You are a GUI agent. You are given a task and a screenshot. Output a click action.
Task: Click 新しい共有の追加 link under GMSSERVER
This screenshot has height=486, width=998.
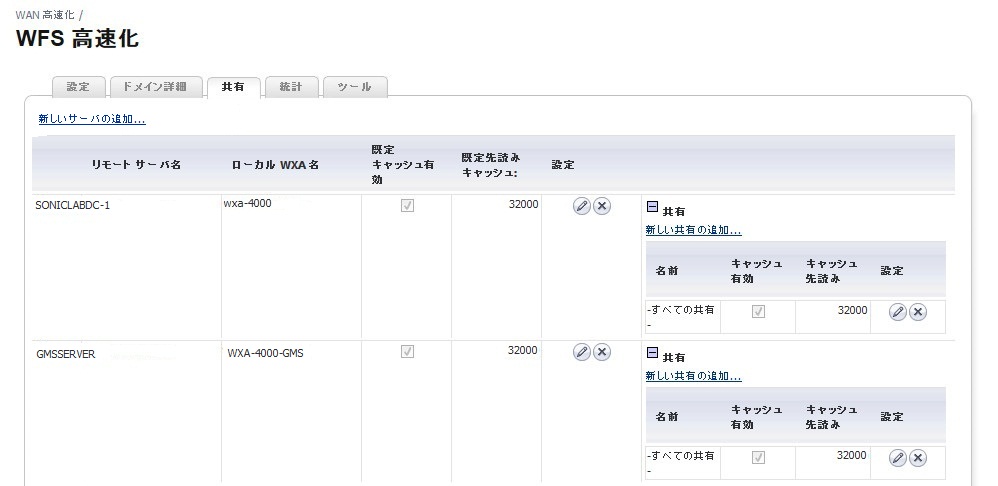tap(693, 376)
